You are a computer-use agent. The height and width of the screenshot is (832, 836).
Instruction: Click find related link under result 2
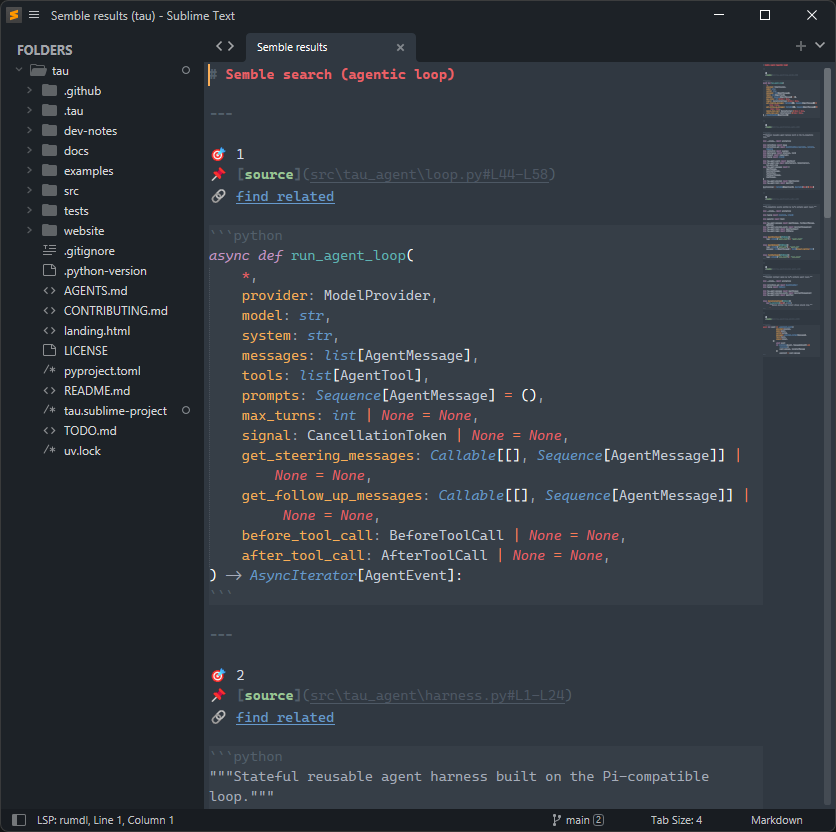tap(285, 717)
